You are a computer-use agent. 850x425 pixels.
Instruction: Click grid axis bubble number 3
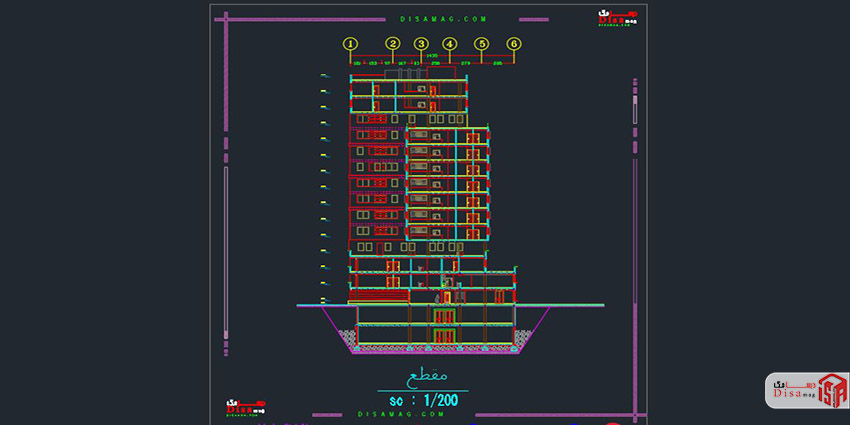click(421, 44)
